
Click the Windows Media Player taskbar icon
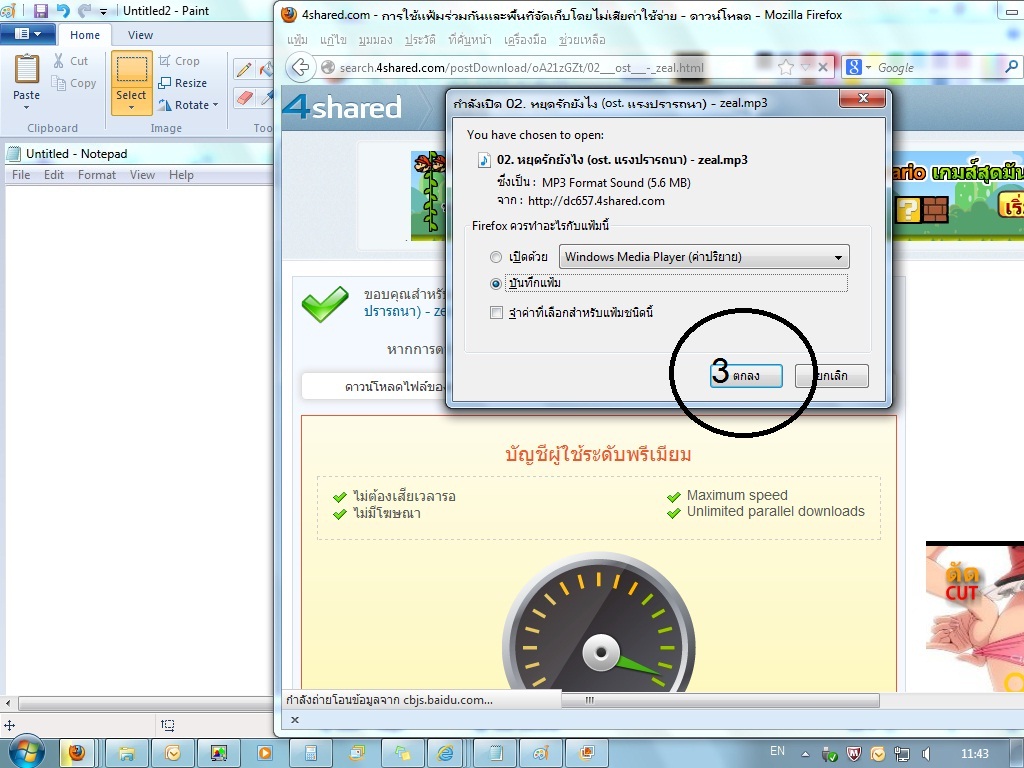point(264,753)
